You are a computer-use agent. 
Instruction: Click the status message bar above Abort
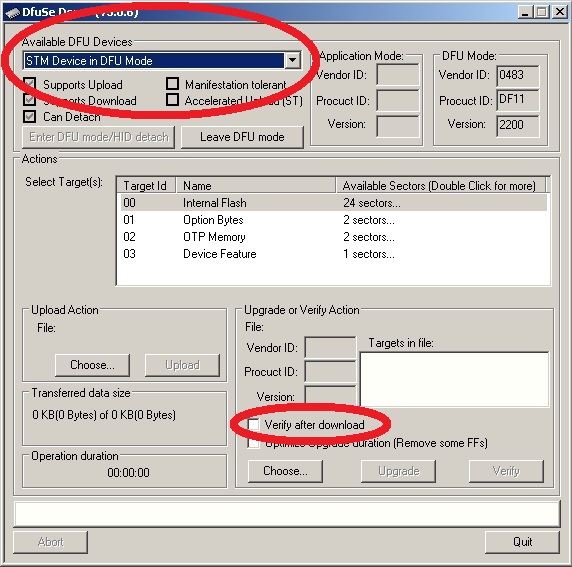point(287,514)
